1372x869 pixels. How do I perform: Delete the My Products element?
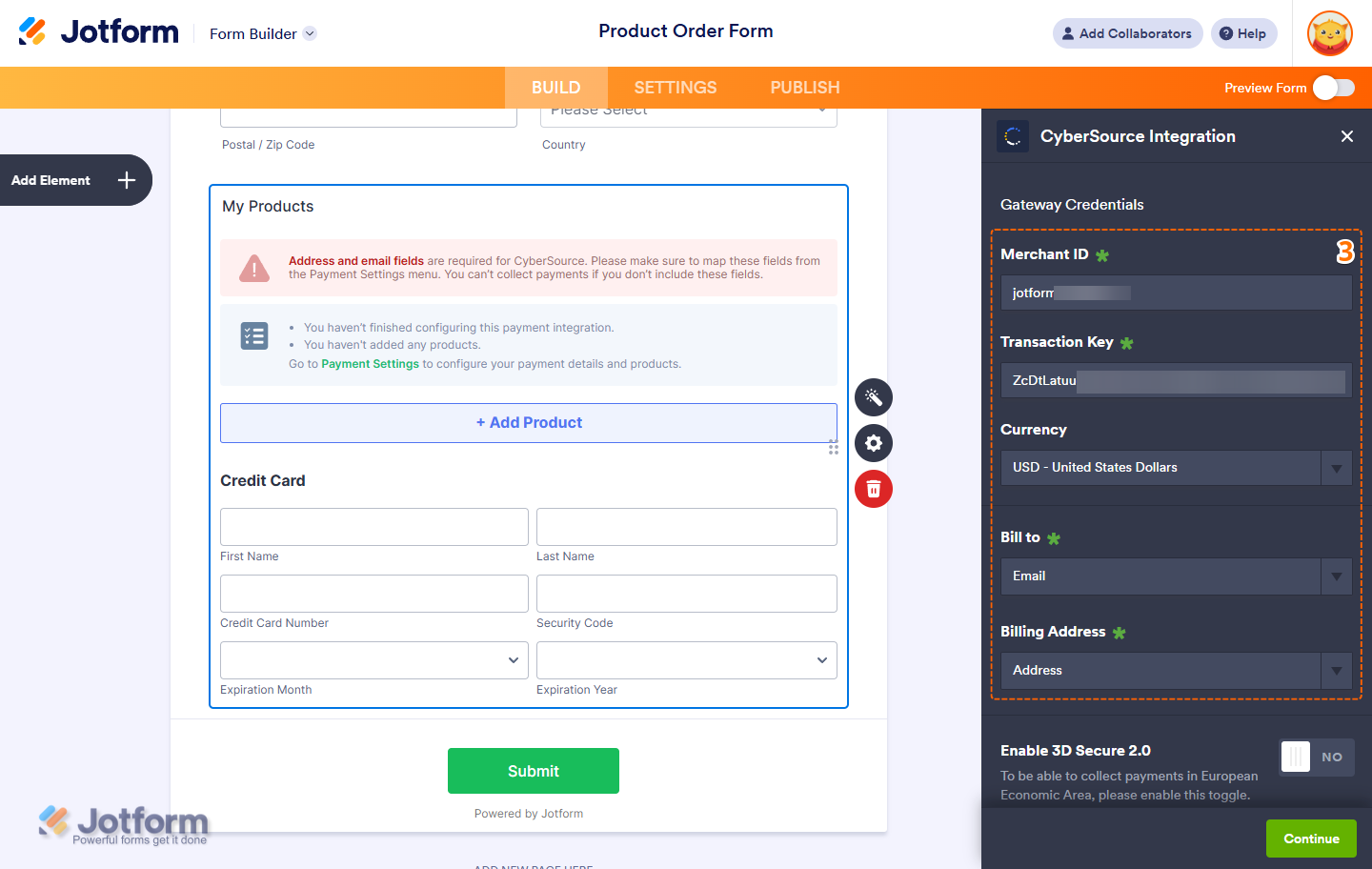coord(874,489)
